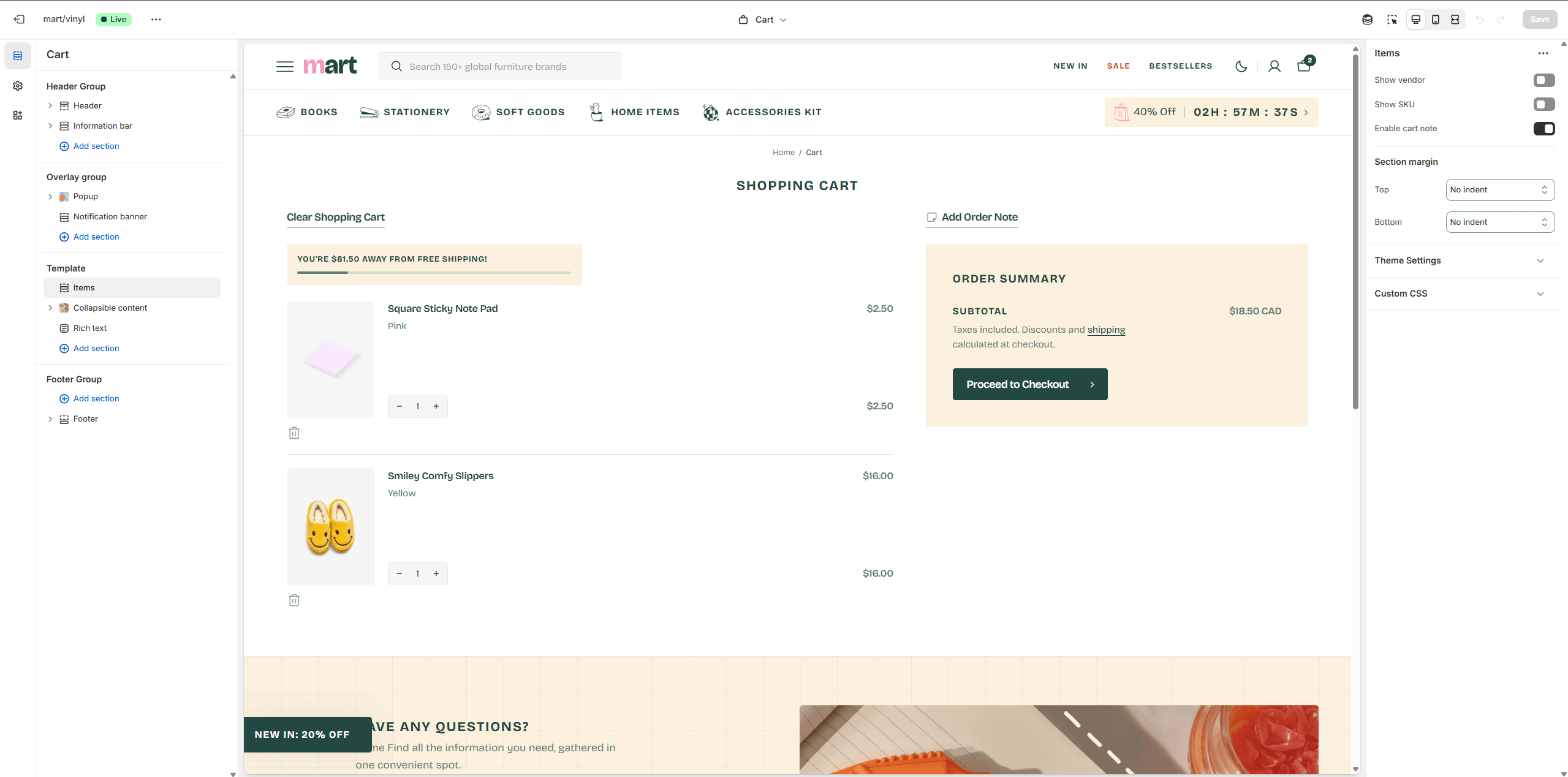1568x777 pixels.
Task: Delete Square Sticky Note Pad item
Action: tap(294, 433)
